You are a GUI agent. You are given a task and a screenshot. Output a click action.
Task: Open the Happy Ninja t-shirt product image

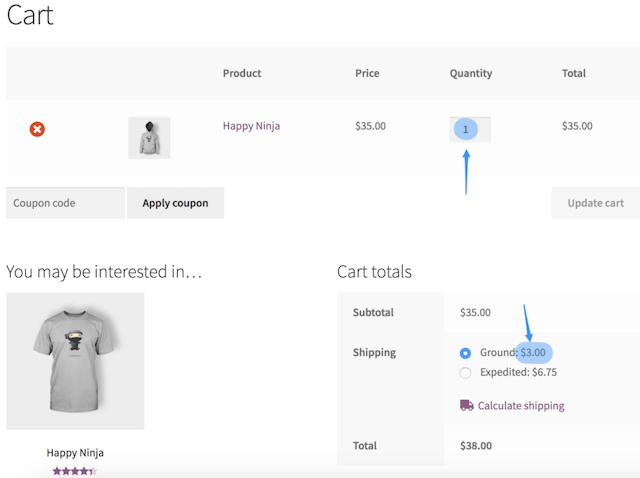(x=75, y=361)
